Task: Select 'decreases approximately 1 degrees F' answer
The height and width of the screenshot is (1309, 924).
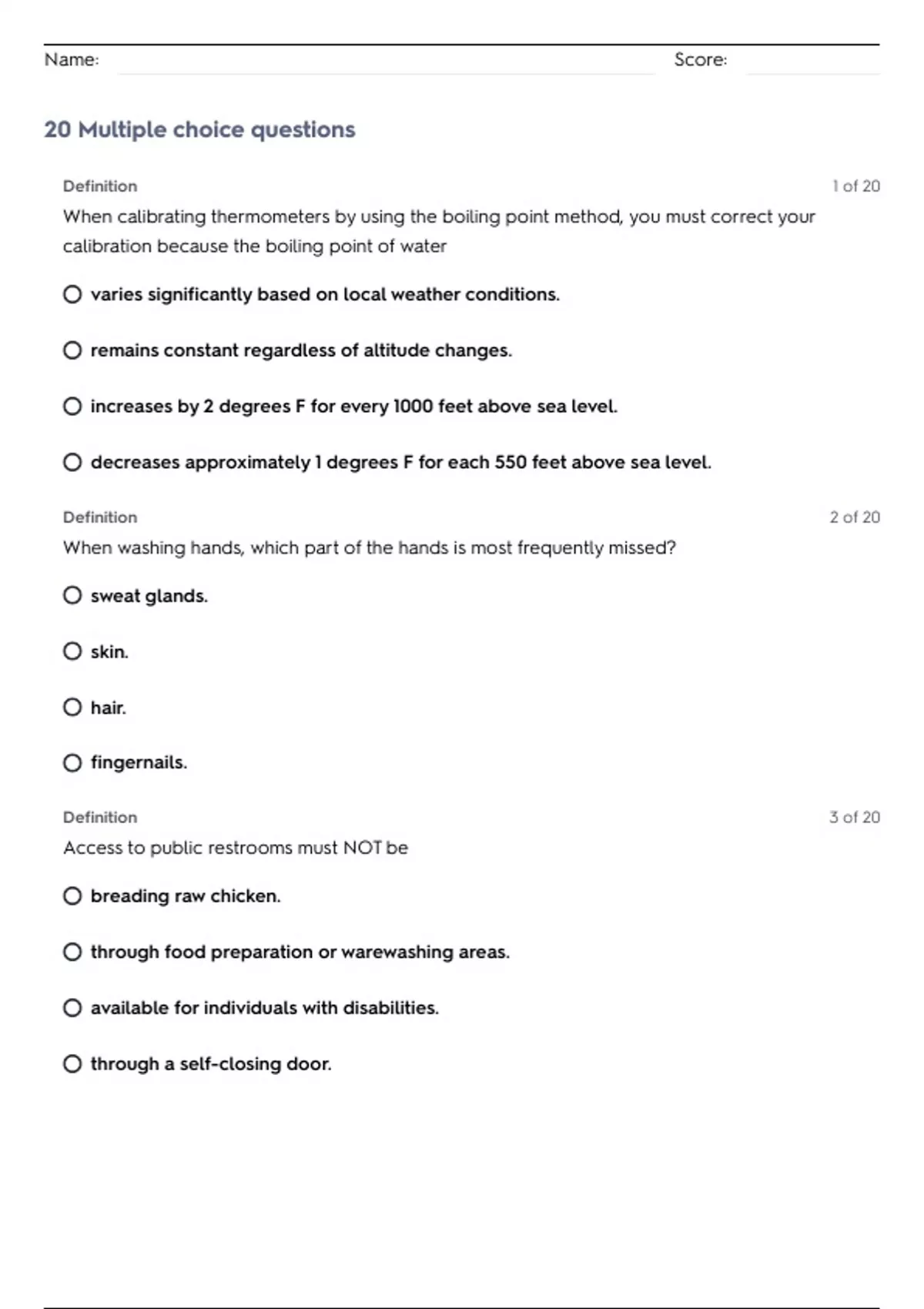Action: [72, 462]
